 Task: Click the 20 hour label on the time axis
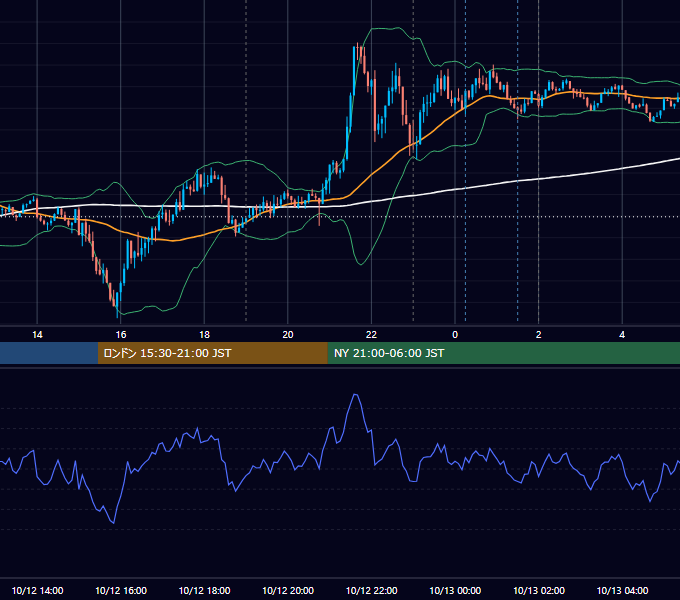point(288,335)
